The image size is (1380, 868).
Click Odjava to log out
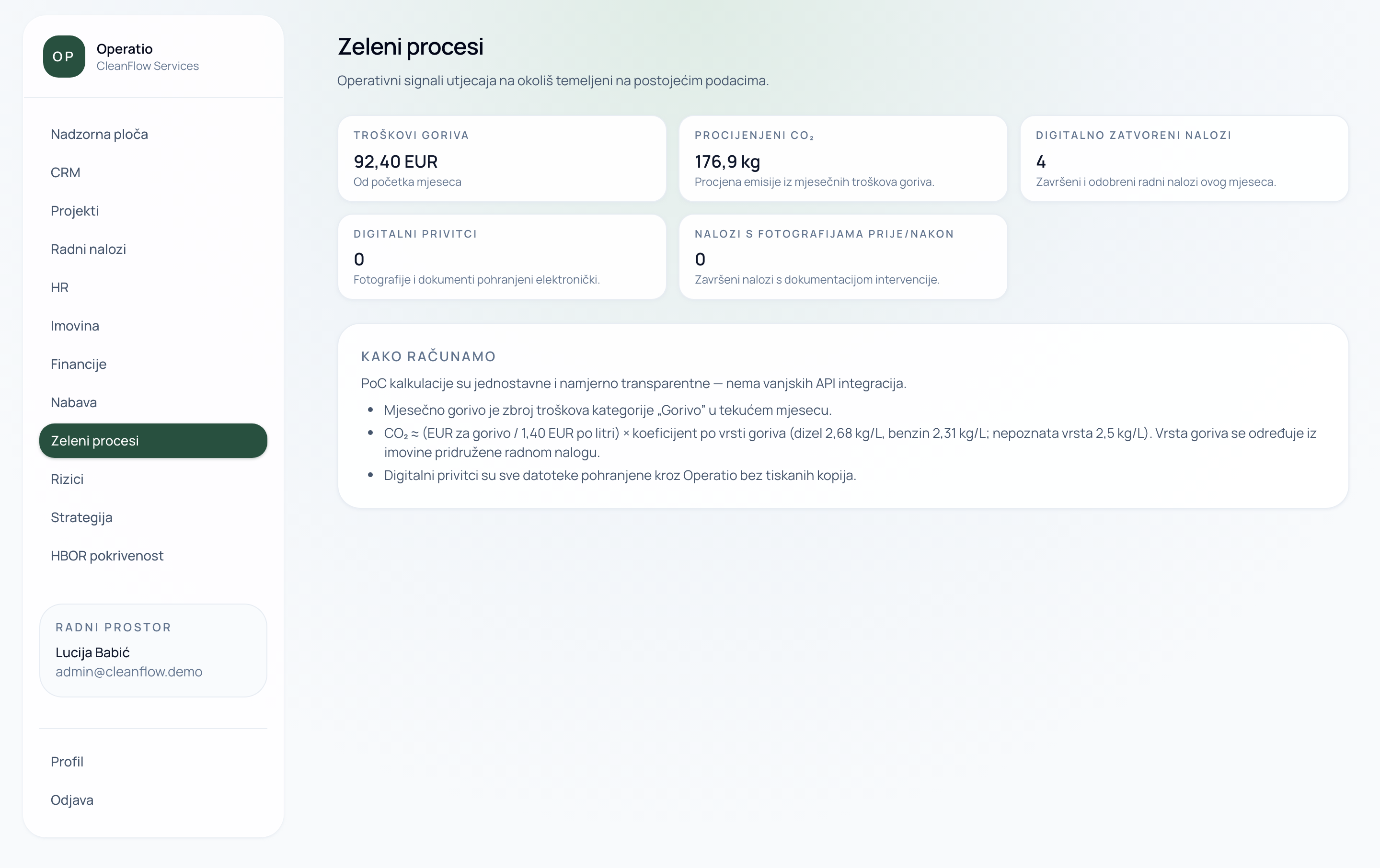pyautogui.click(x=153, y=800)
